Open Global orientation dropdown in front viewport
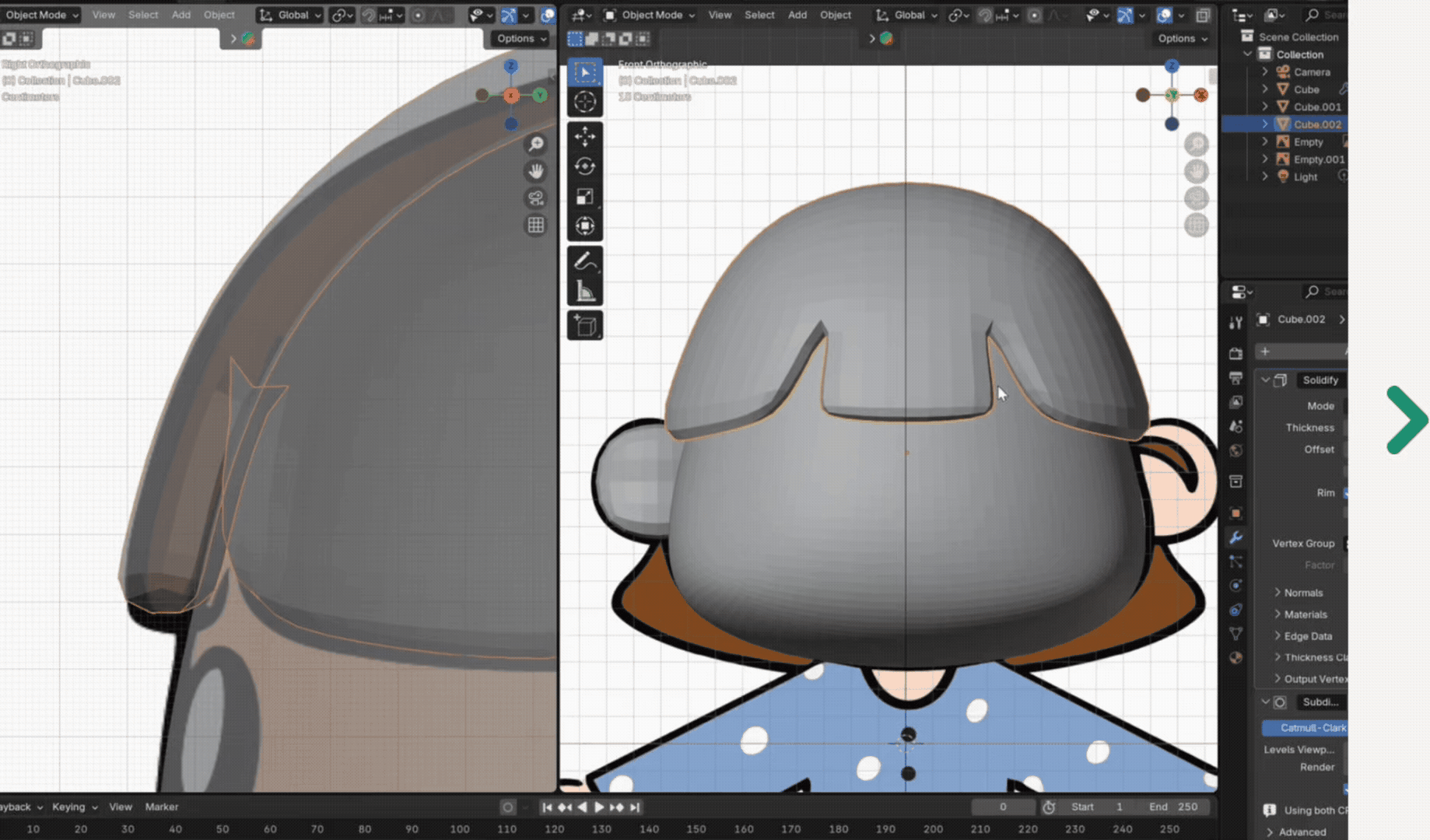 click(906, 15)
